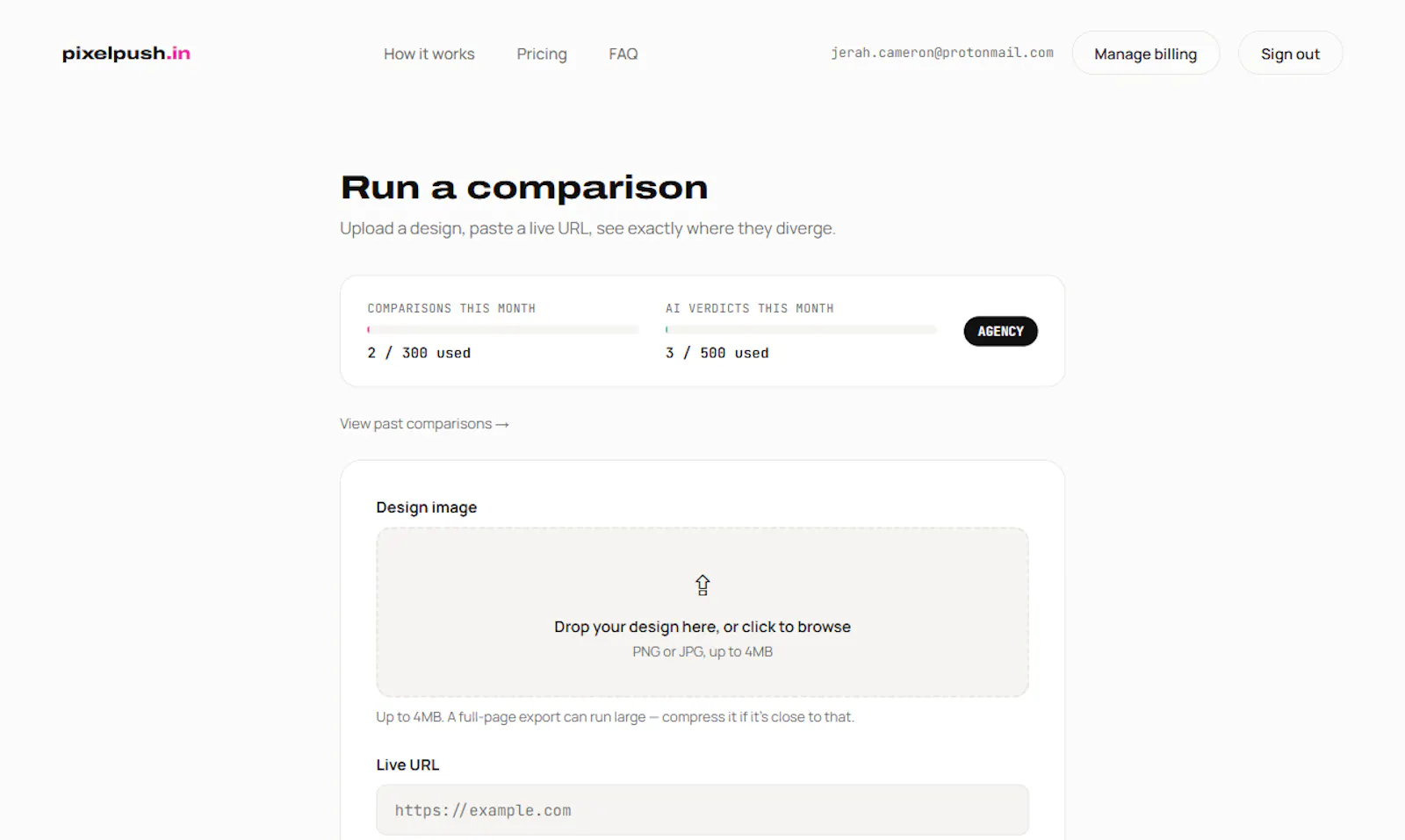Click the AI verdicts this month progress bar
The height and width of the screenshot is (840, 1405).
[801, 330]
